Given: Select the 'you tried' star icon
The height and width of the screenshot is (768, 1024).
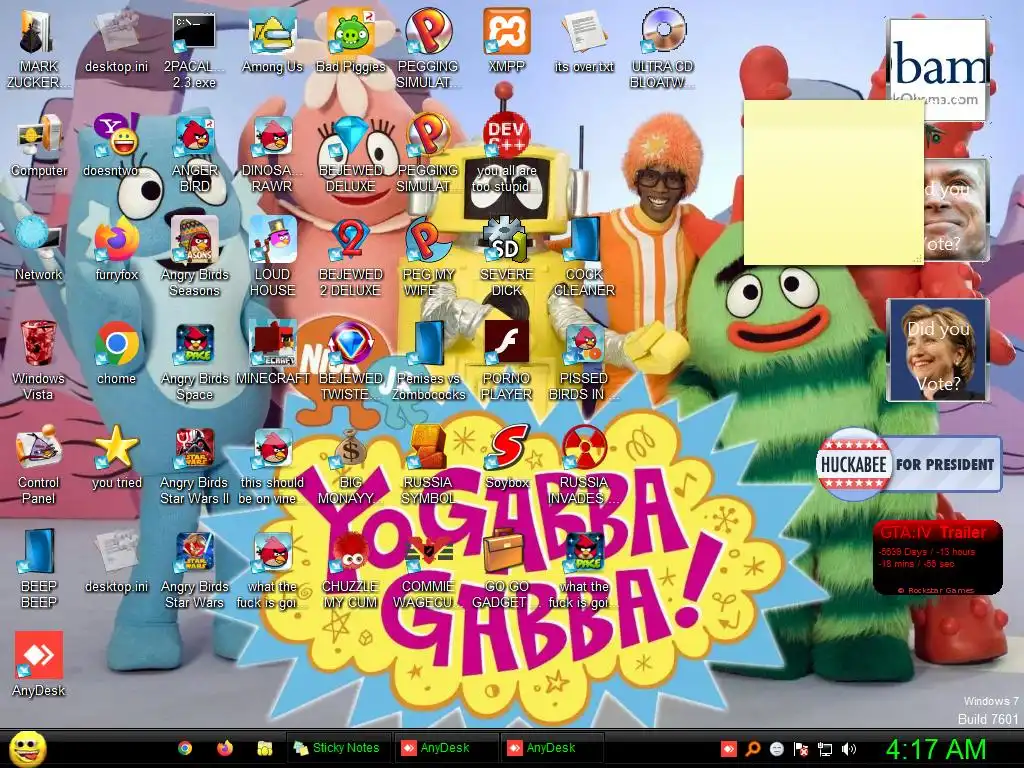Looking at the screenshot, I should coord(116,456).
